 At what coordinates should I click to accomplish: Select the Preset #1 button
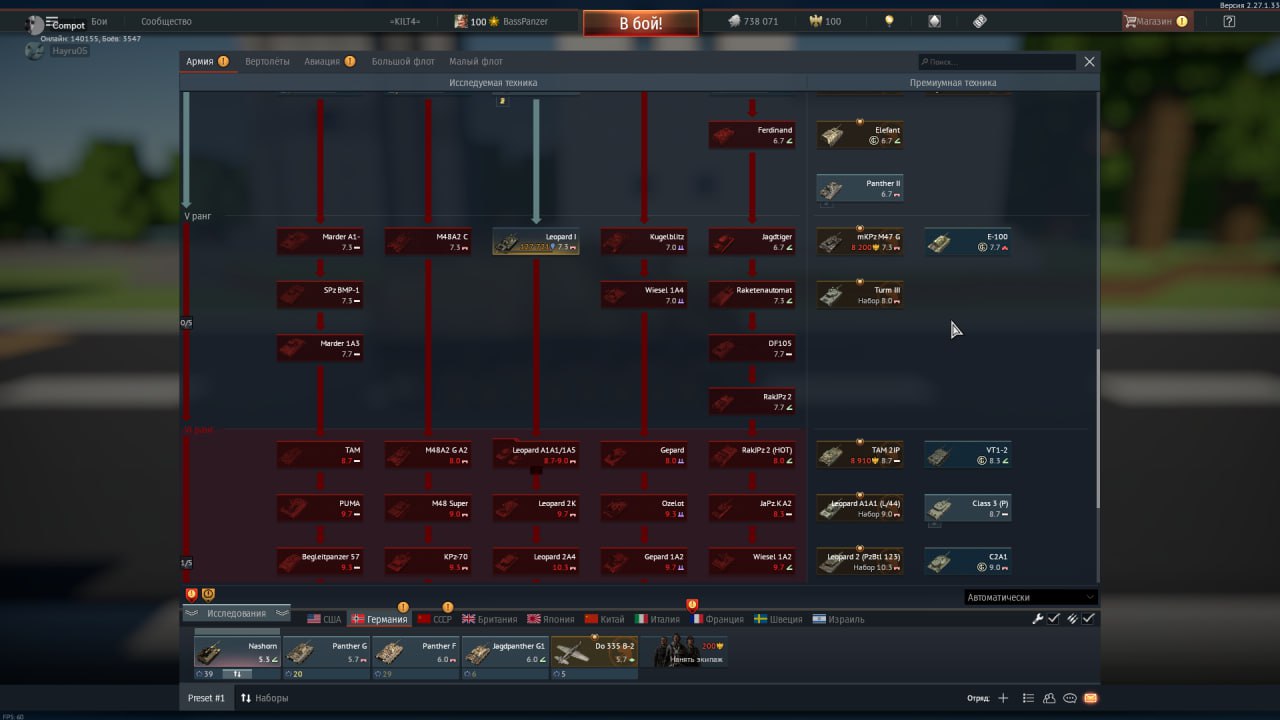(206, 698)
